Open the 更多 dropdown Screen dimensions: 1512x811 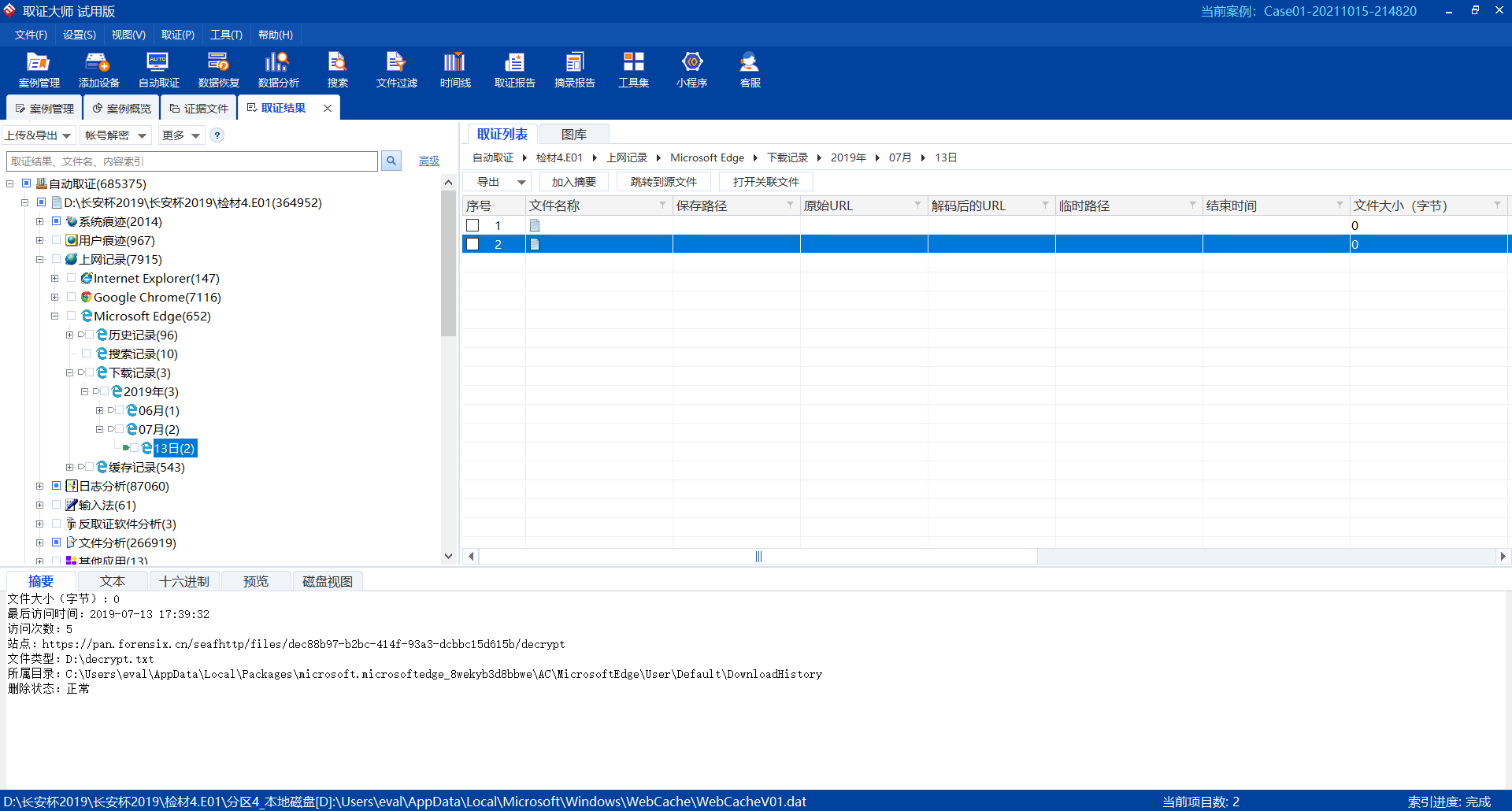click(x=180, y=135)
